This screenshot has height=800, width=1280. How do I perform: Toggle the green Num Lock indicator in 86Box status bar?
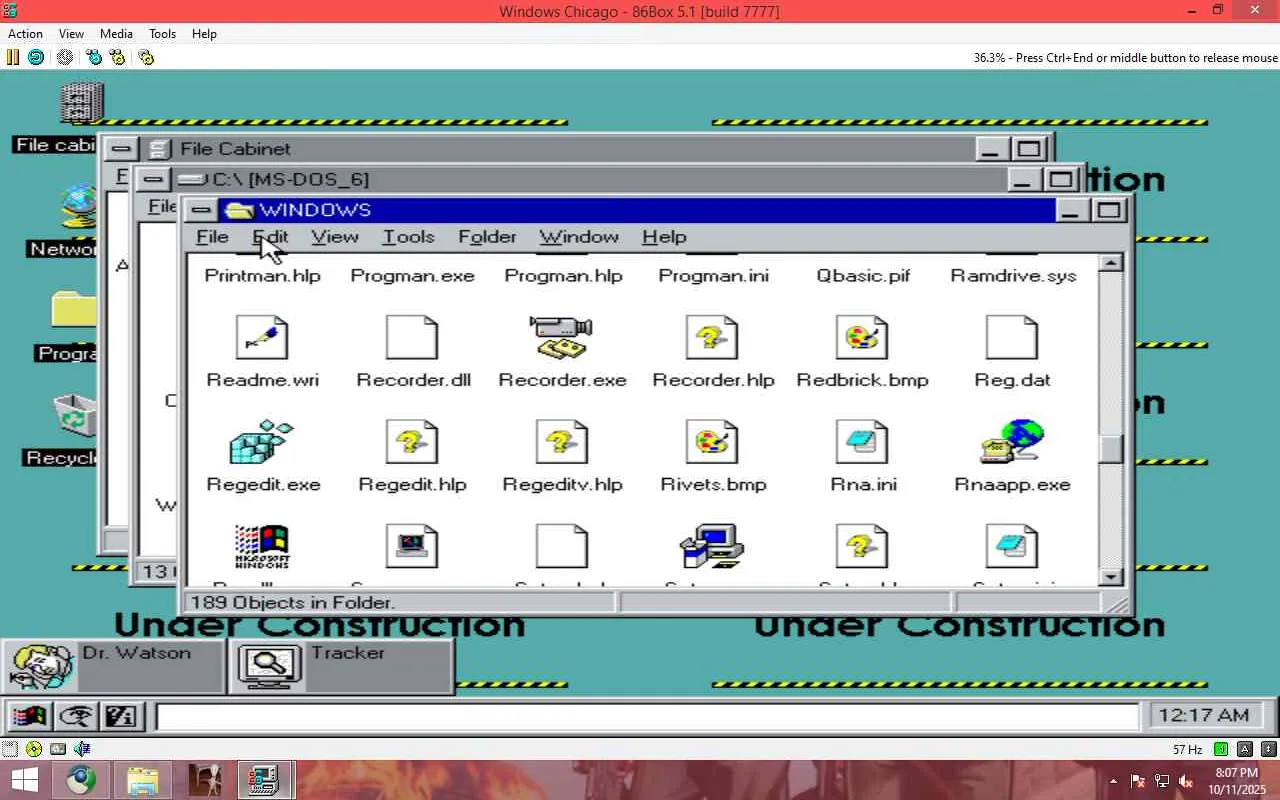pyautogui.click(x=1221, y=749)
